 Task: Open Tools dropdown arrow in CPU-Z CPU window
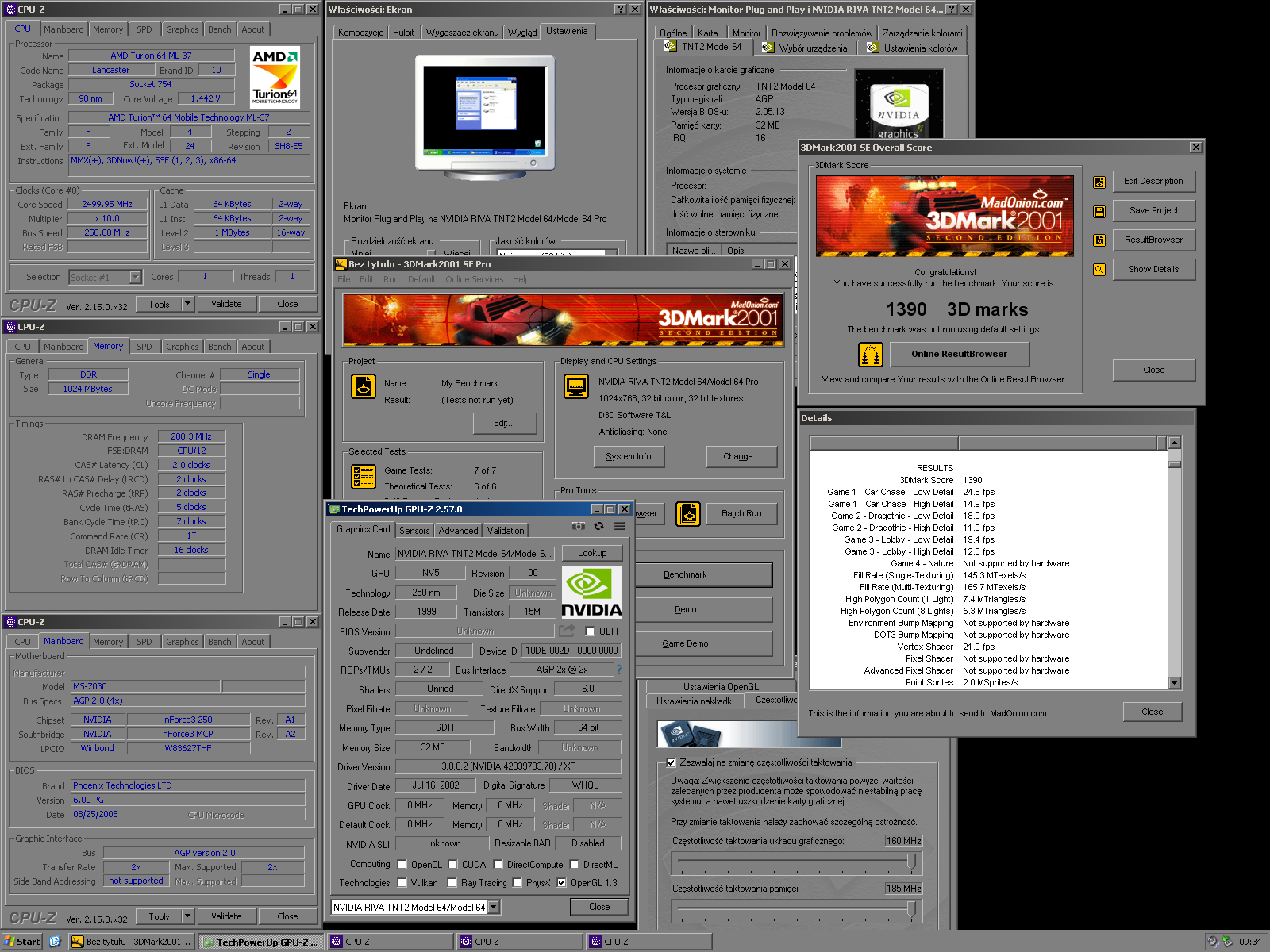[x=187, y=304]
